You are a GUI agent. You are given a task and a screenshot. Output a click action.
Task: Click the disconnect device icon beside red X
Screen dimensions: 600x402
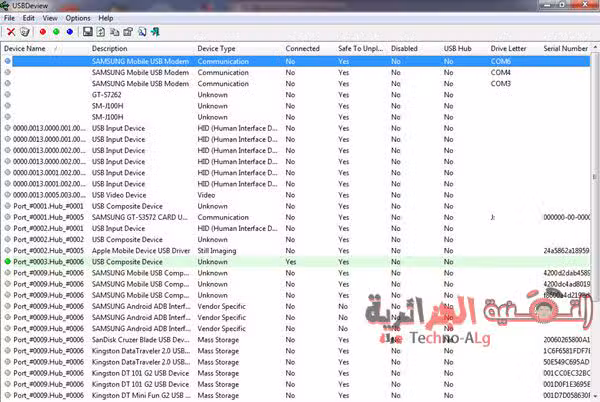(24, 32)
